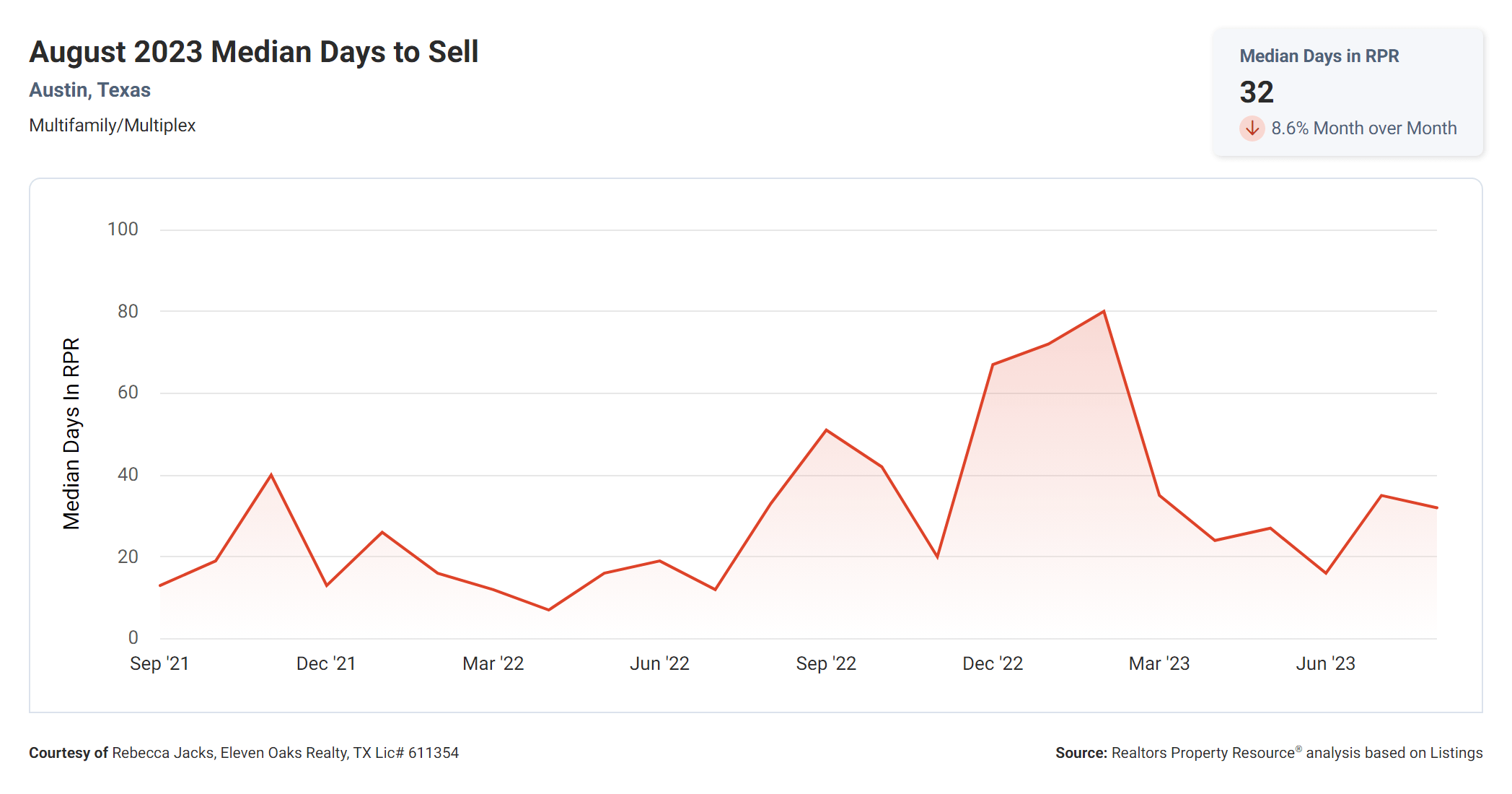
Task: Click the 'August 2023 Median Days to Sell' title
Action: coord(254,52)
